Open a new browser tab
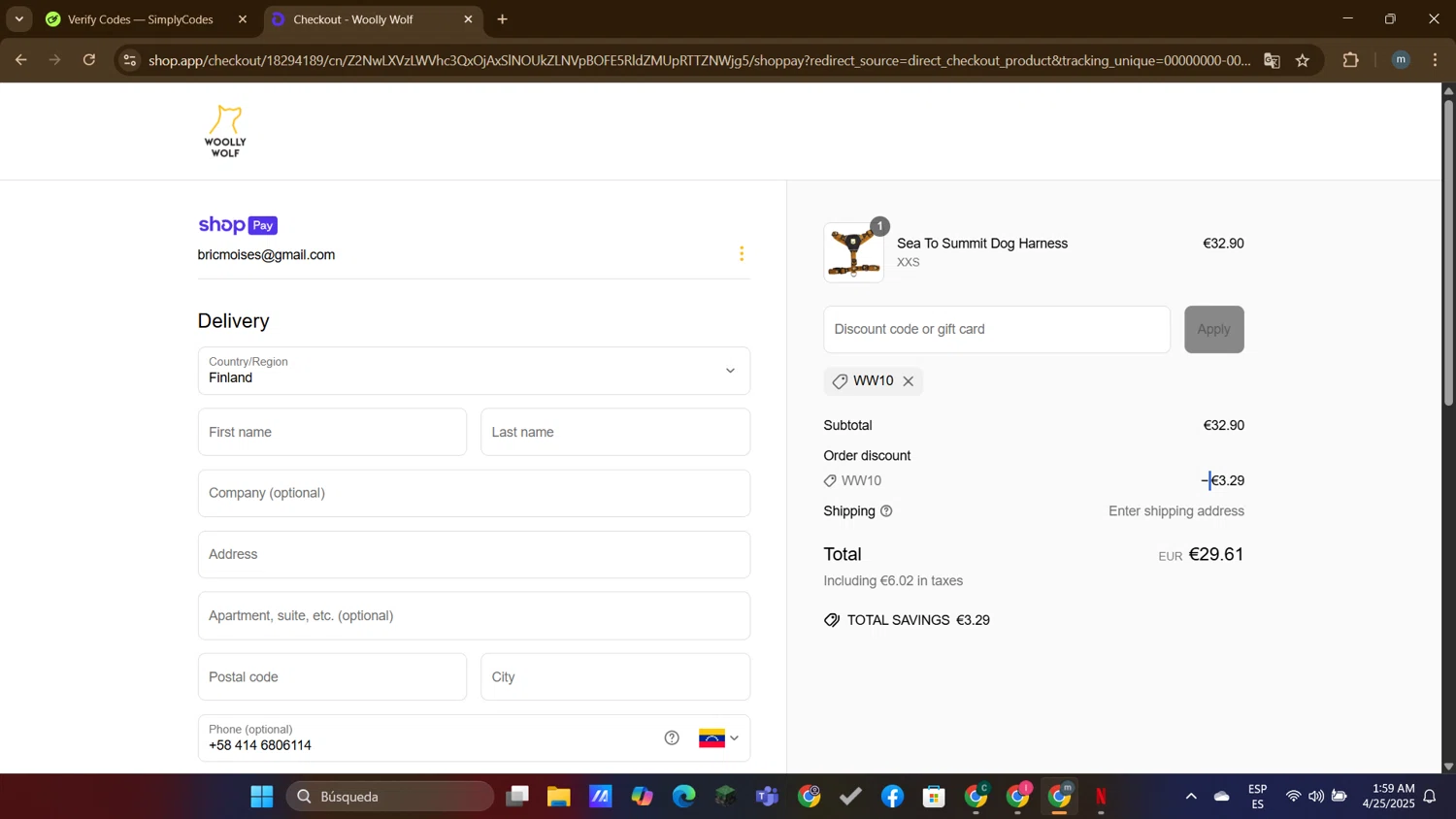The height and width of the screenshot is (819, 1456). pyautogui.click(x=503, y=19)
